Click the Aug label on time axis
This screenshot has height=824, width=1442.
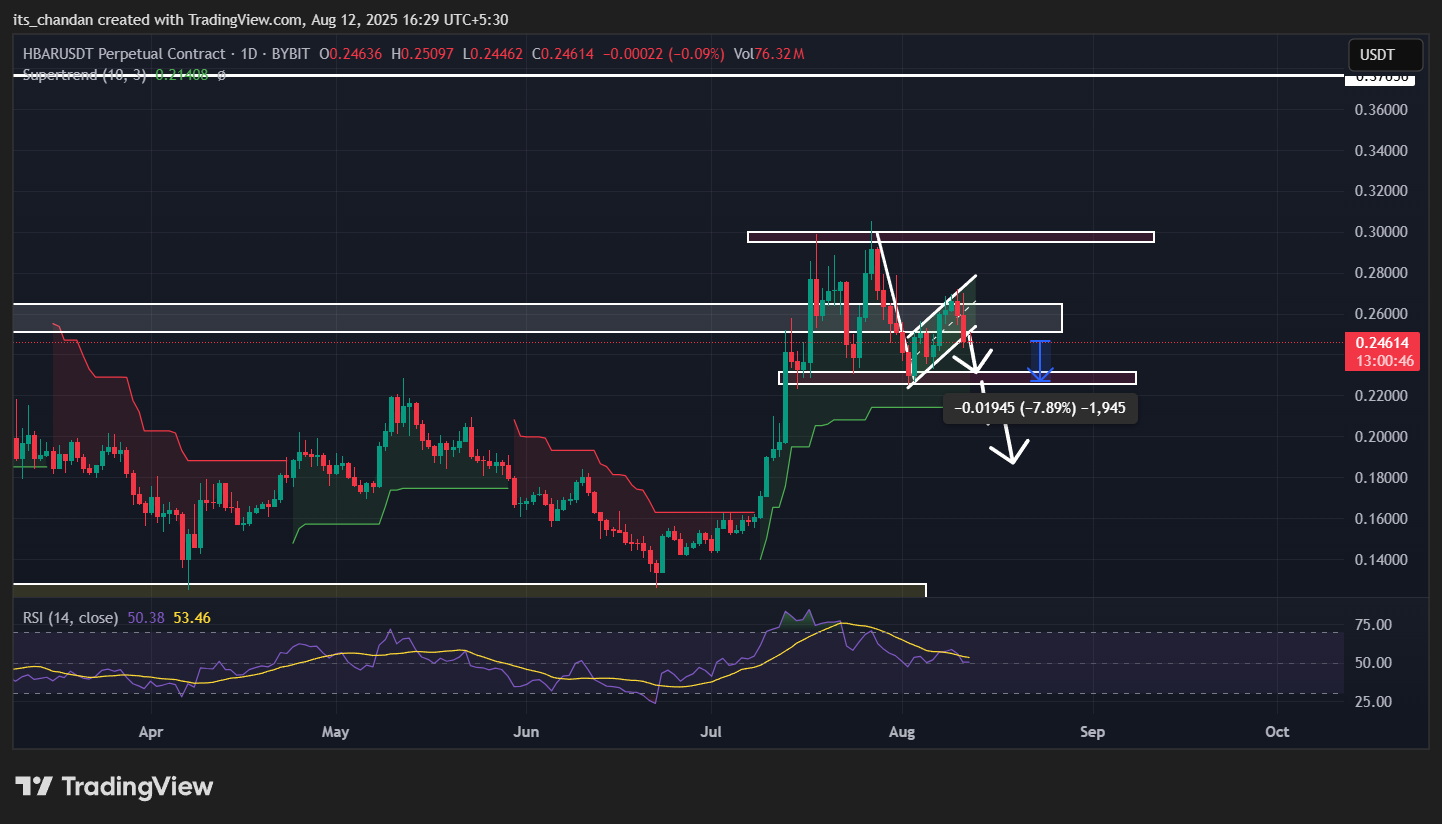902,732
